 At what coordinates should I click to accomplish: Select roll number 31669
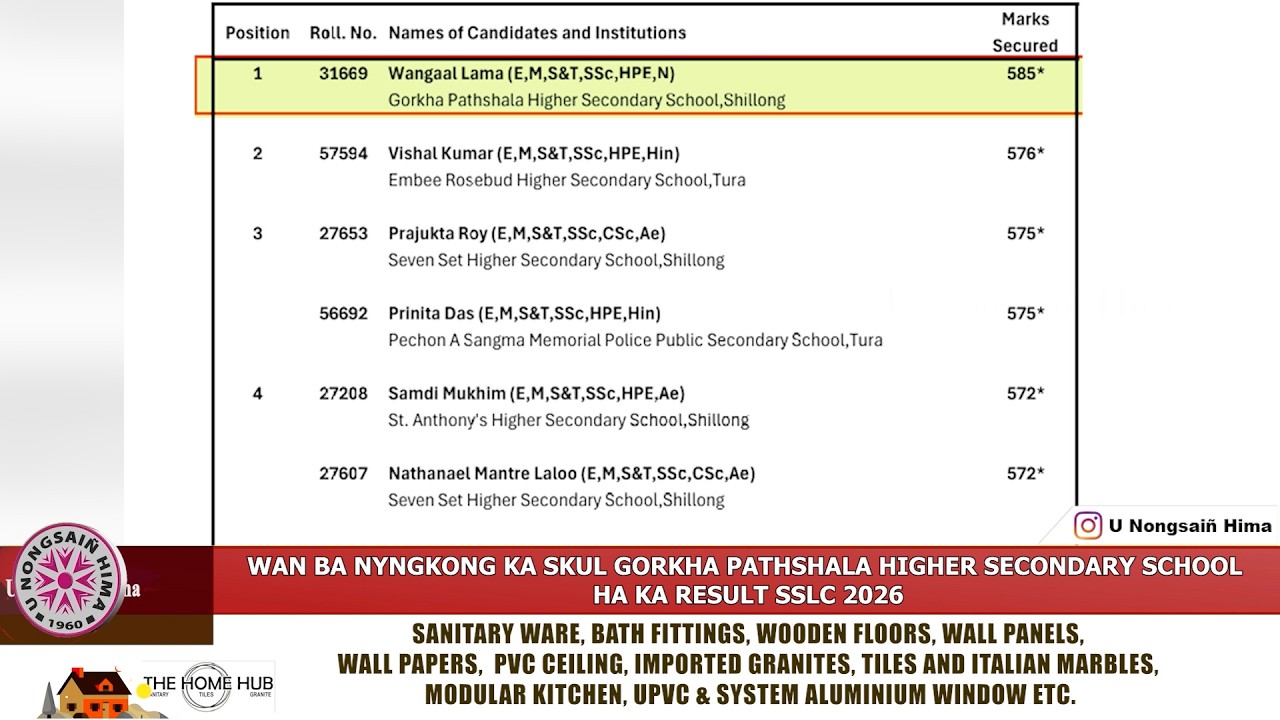tap(344, 73)
